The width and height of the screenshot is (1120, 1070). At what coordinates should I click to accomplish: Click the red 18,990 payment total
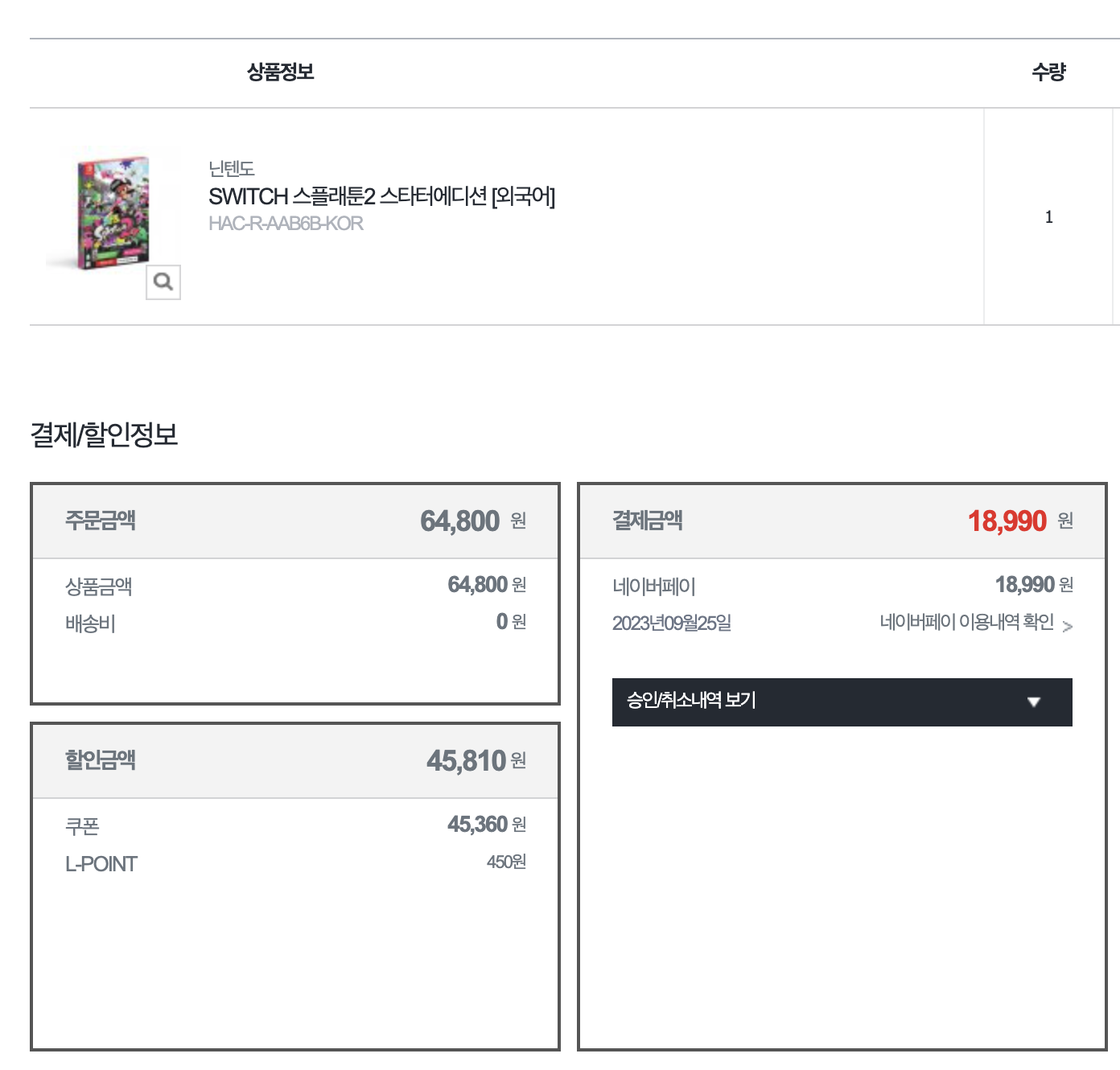tap(1007, 521)
